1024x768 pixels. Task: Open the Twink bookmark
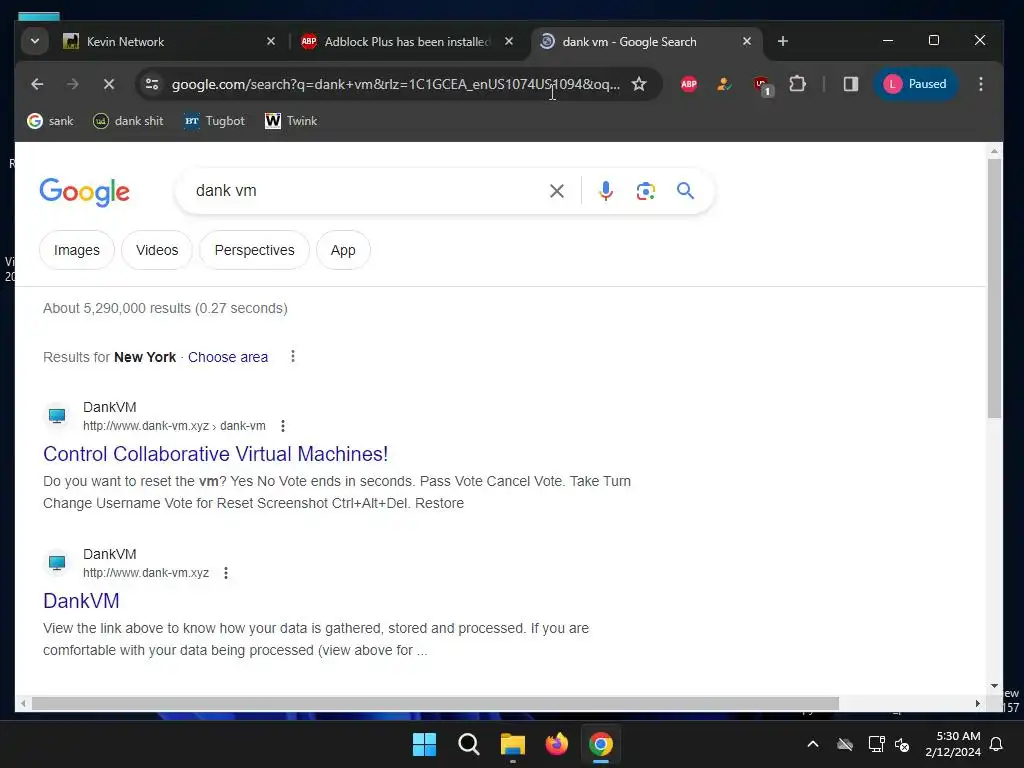point(291,121)
